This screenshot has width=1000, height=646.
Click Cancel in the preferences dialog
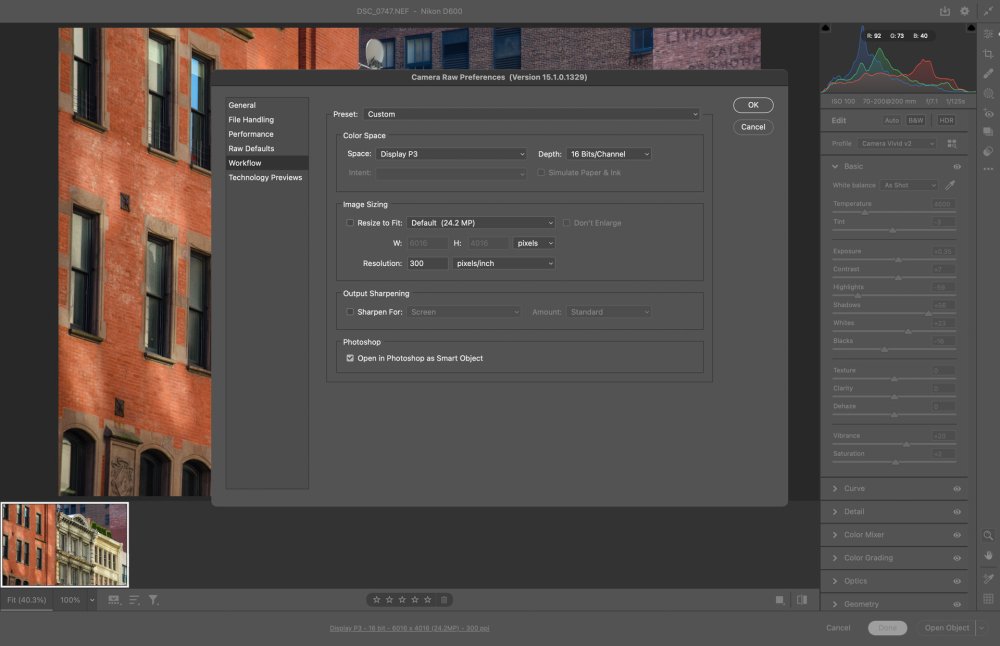coord(753,127)
